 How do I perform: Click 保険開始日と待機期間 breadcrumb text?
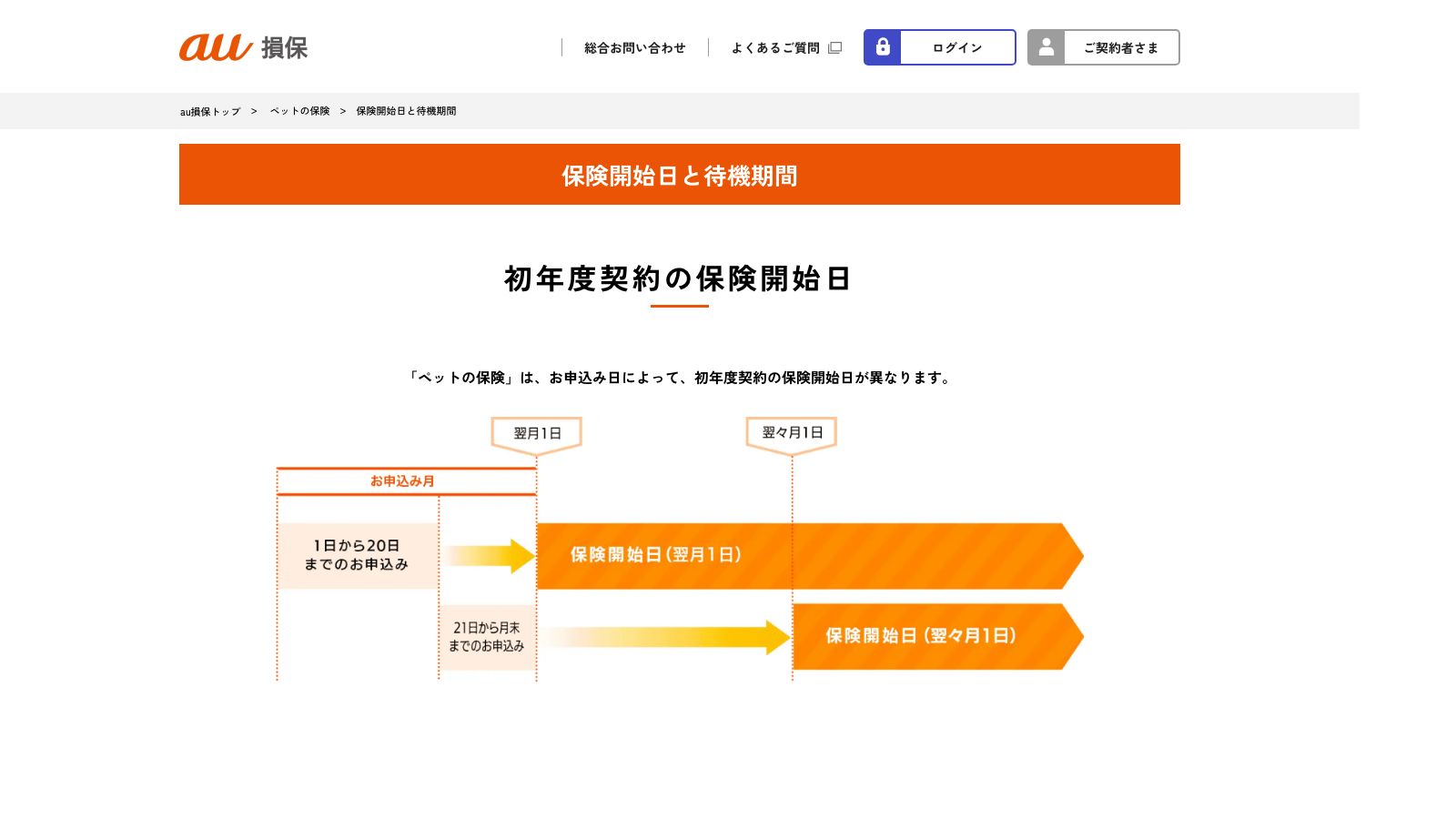tap(406, 111)
